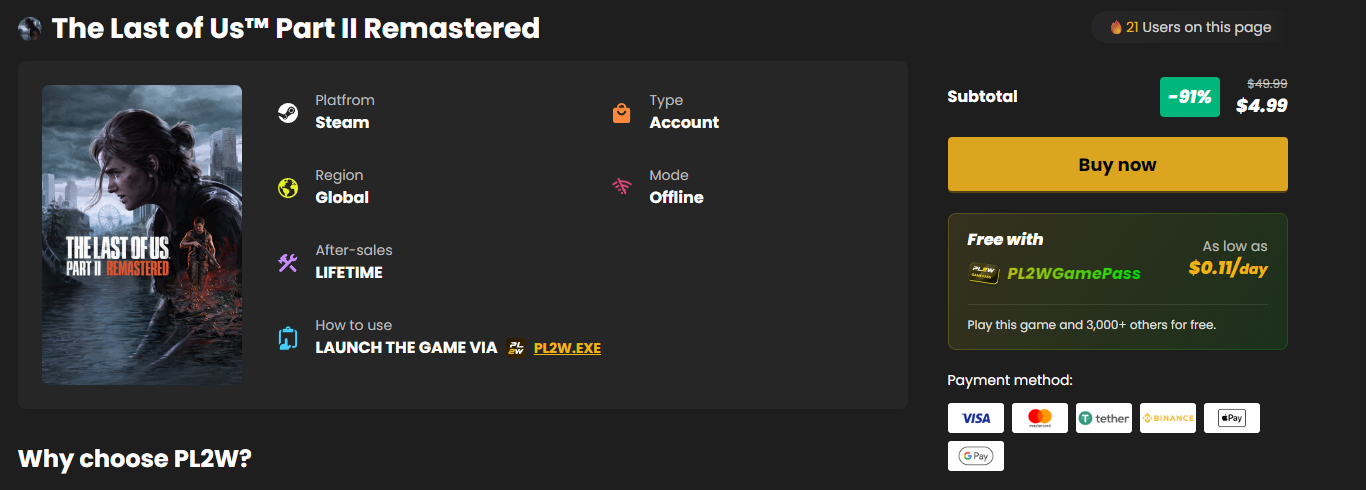Select Mastercard payment method

(x=1040, y=418)
